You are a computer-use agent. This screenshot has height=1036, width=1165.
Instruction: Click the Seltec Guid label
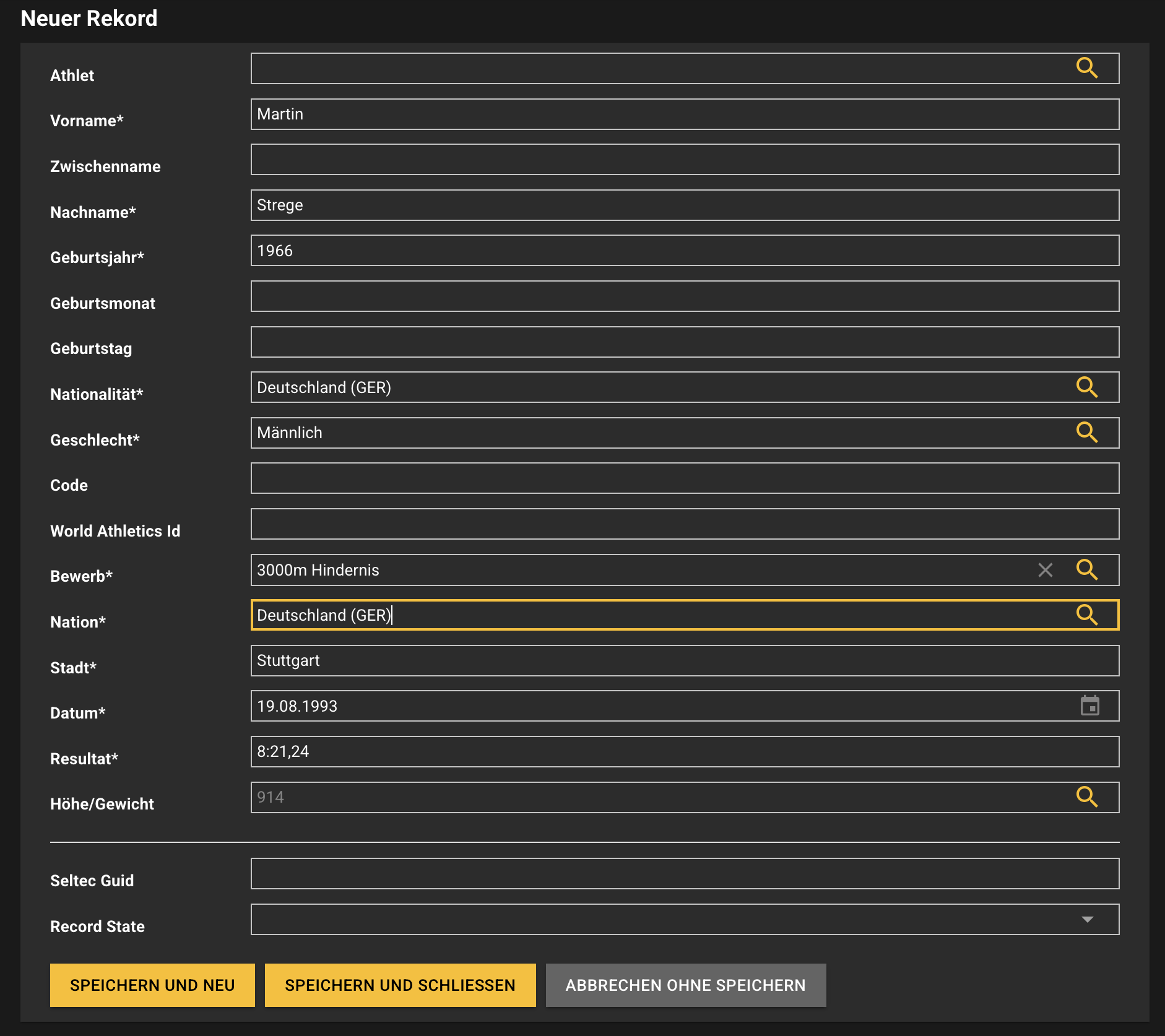coord(92,881)
